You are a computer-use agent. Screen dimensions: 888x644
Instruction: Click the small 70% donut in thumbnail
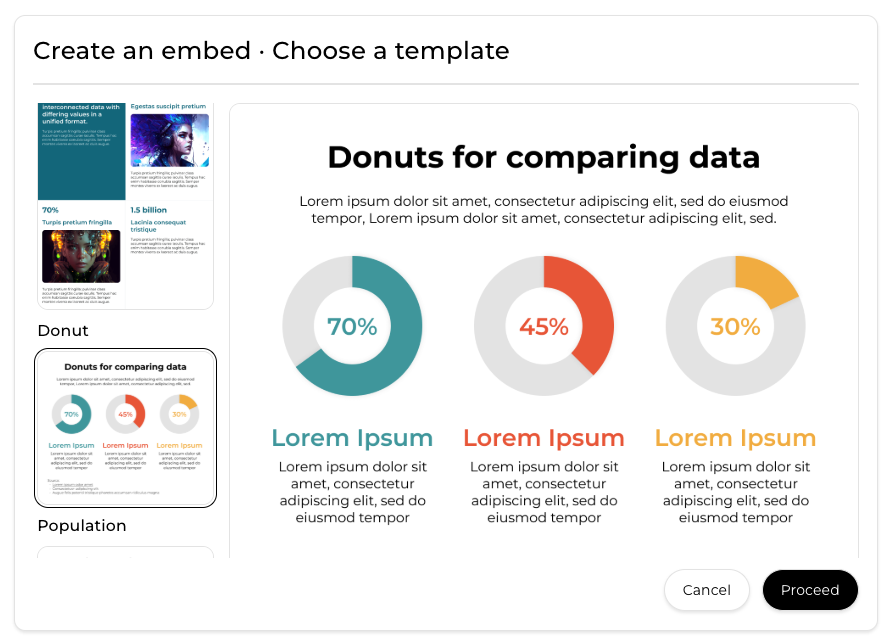click(71, 414)
